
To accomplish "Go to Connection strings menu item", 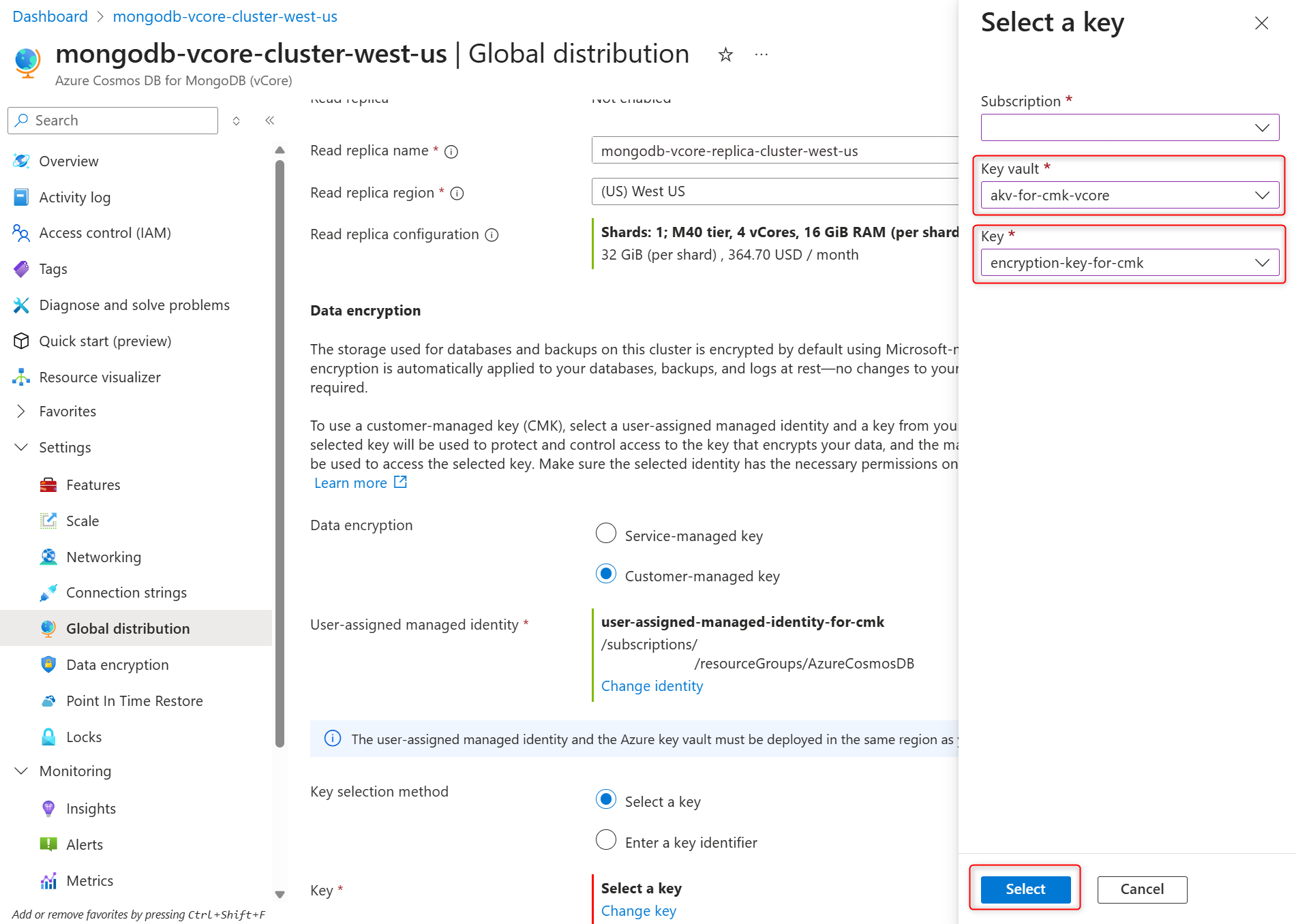I will [126, 592].
